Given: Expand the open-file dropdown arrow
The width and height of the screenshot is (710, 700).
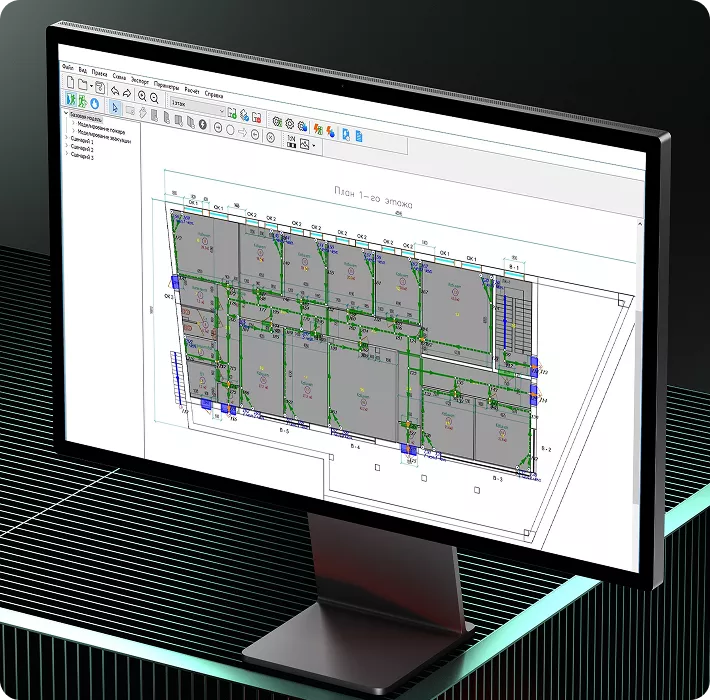Looking at the screenshot, I should [91, 86].
